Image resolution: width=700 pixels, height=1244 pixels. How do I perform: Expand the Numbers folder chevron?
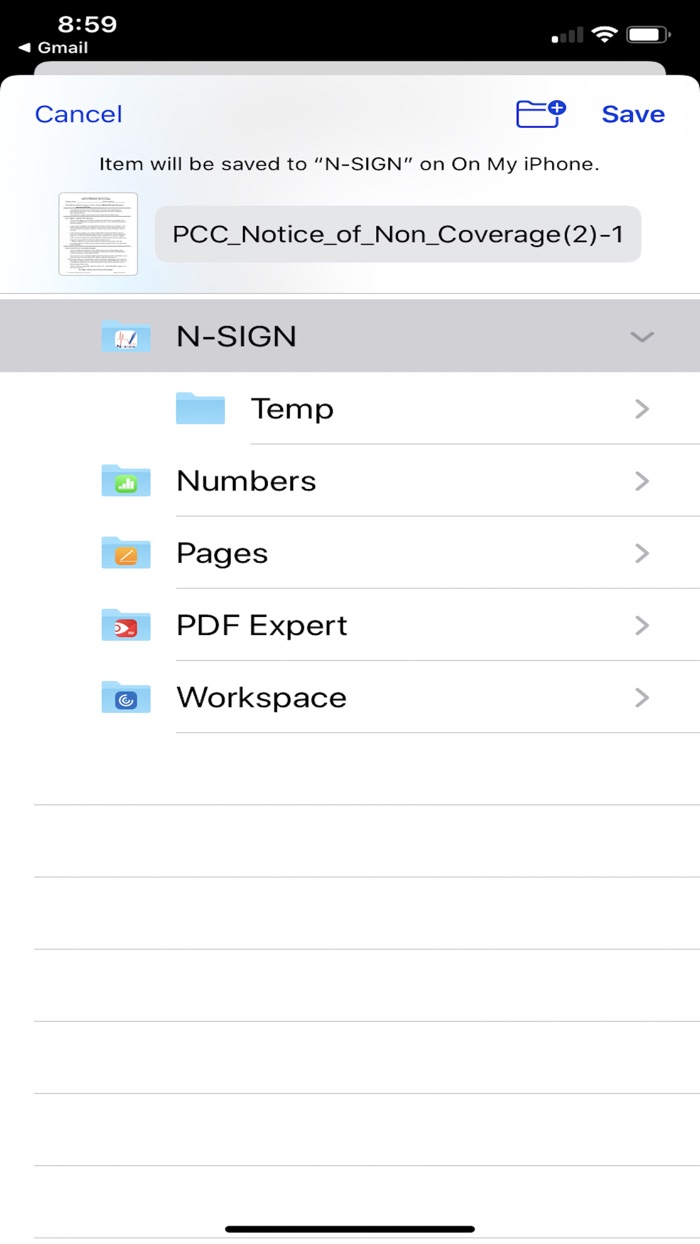(642, 481)
